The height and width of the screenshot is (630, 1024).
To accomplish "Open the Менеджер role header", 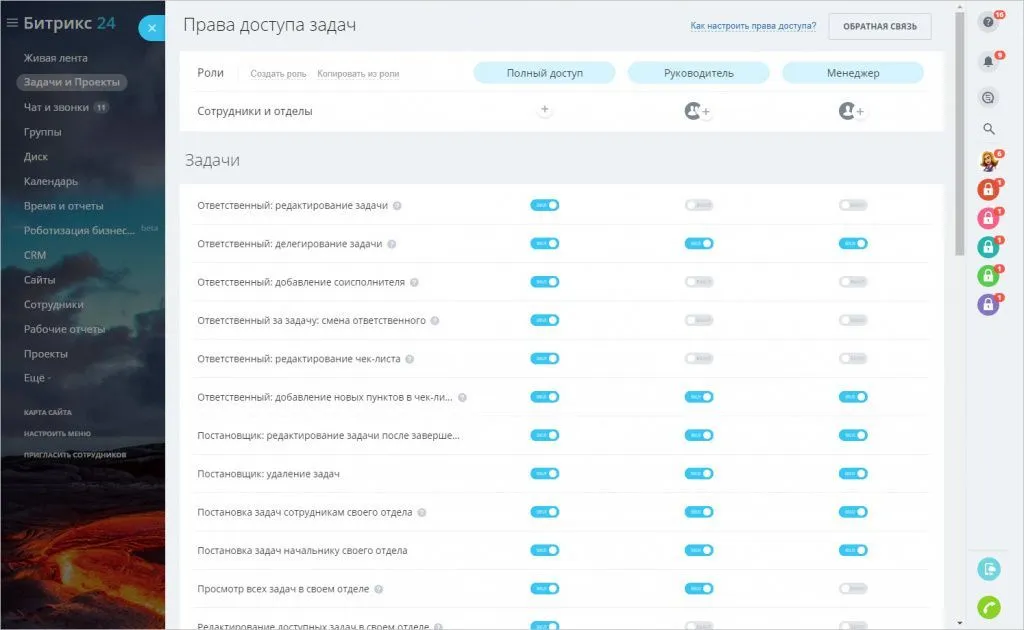I will (x=852, y=73).
